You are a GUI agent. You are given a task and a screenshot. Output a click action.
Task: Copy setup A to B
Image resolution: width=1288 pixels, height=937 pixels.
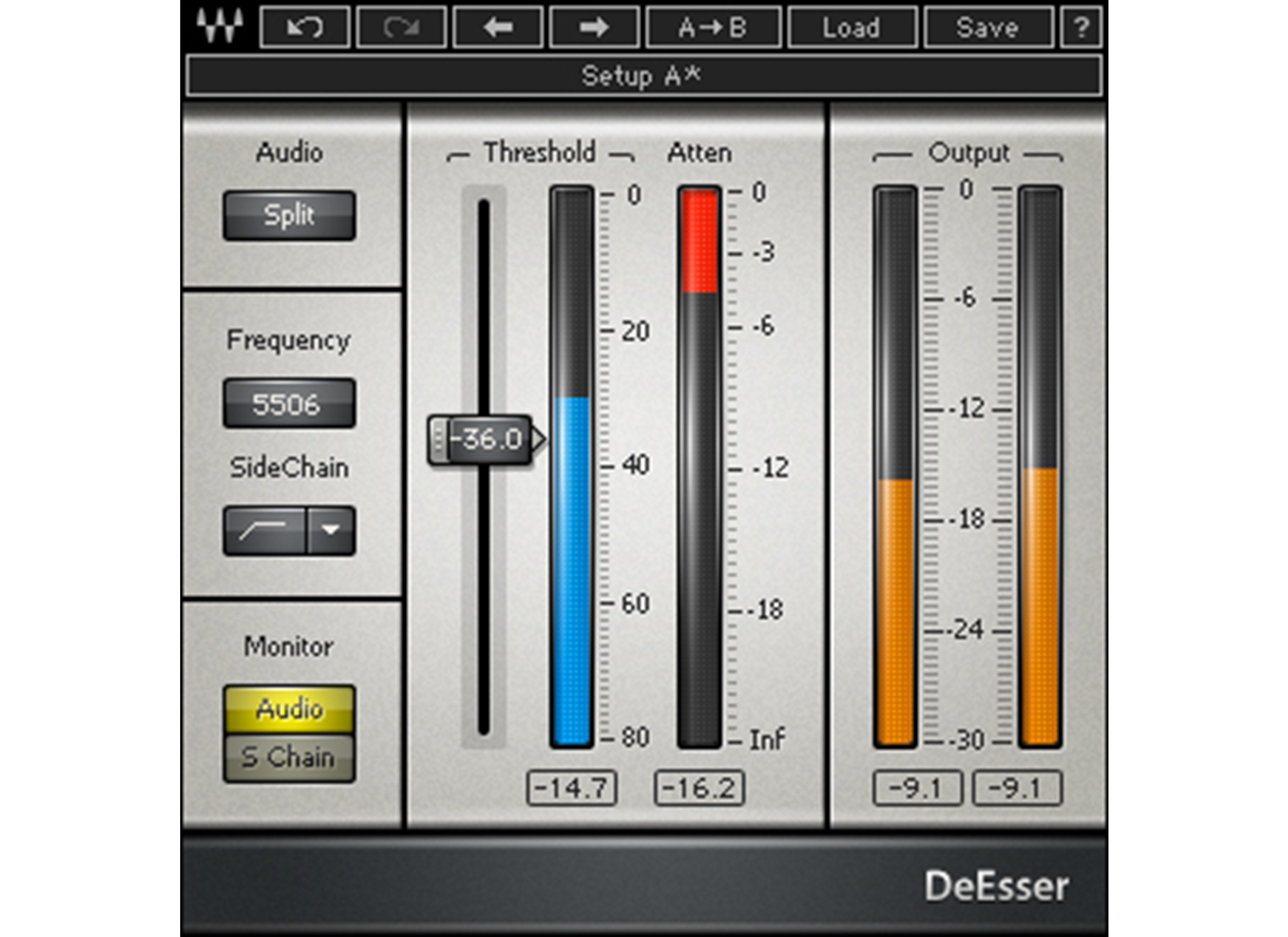pos(713,27)
